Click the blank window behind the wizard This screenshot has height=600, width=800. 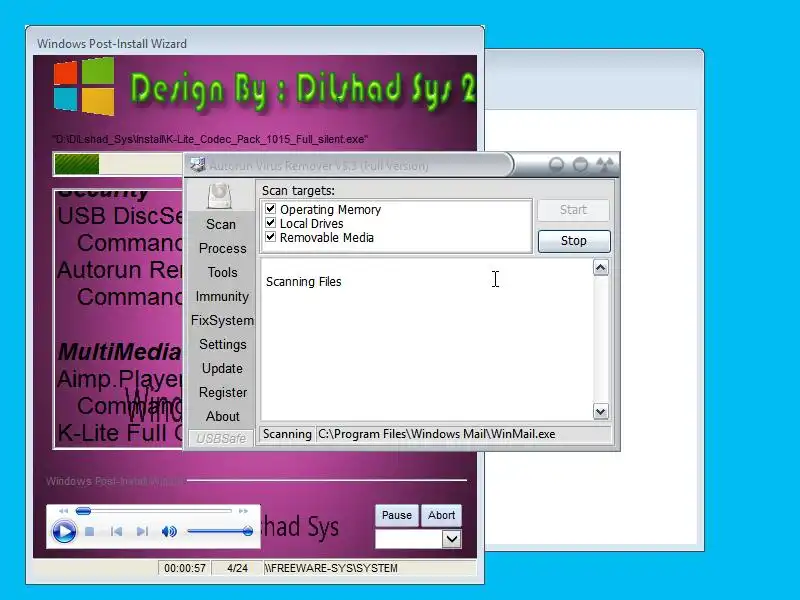point(591,327)
